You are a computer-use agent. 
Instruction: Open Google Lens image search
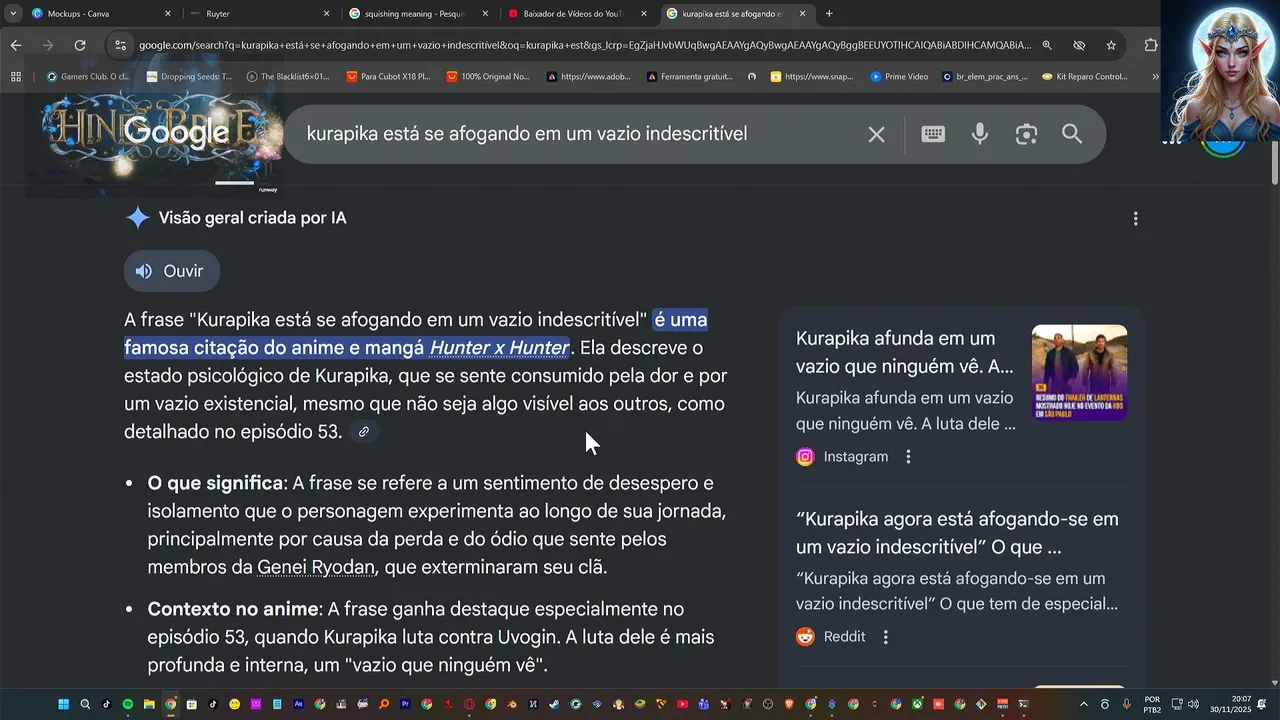(1026, 134)
